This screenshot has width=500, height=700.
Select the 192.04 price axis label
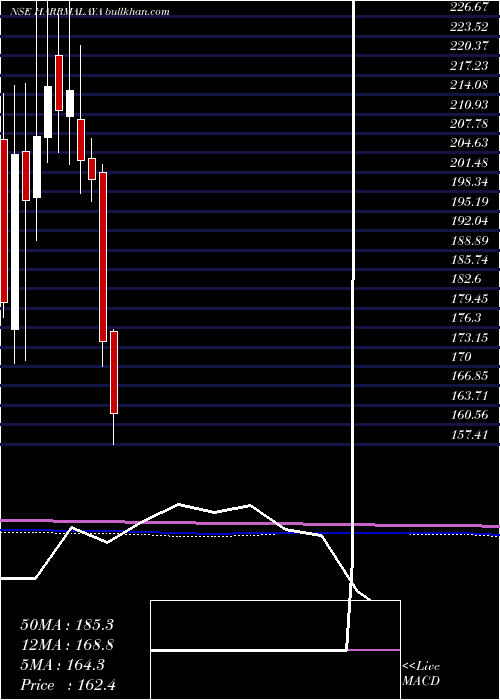(x=470, y=221)
